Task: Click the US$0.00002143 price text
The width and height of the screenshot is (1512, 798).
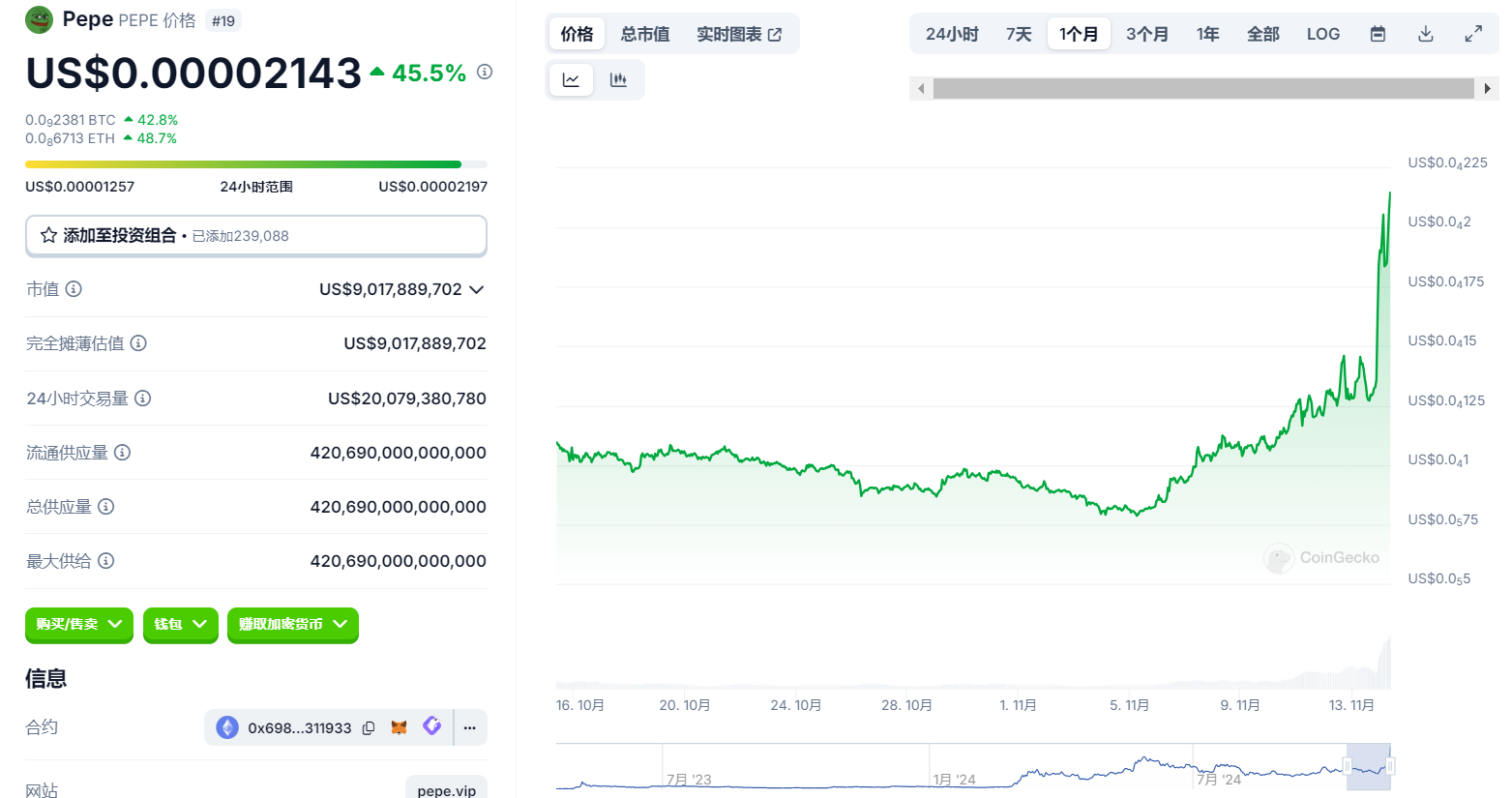Action: coord(193,74)
